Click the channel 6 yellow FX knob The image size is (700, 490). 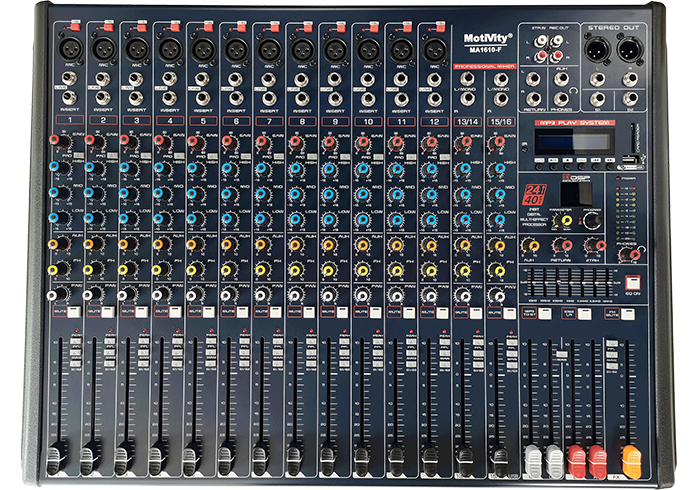coord(228,268)
